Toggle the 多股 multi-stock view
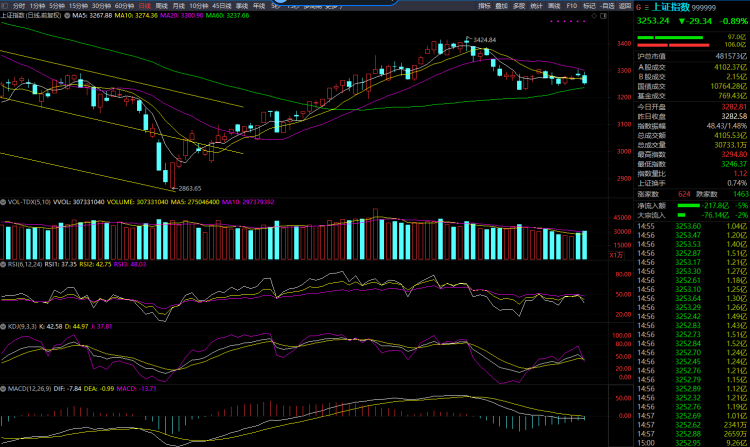750x447 pixels. (x=518, y=6)
